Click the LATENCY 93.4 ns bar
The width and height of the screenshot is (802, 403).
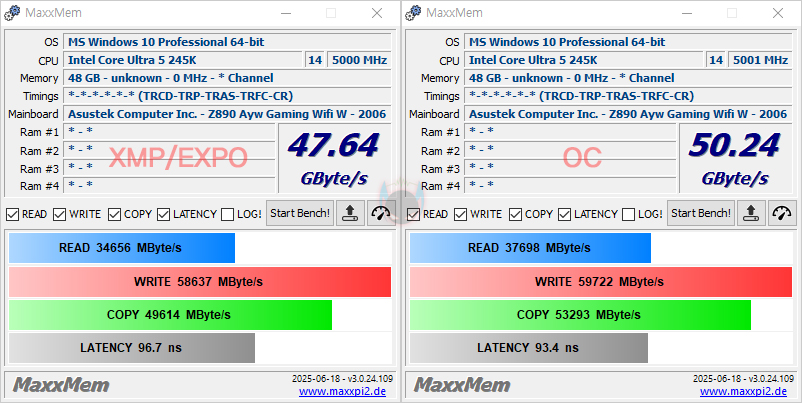(528, 348)
